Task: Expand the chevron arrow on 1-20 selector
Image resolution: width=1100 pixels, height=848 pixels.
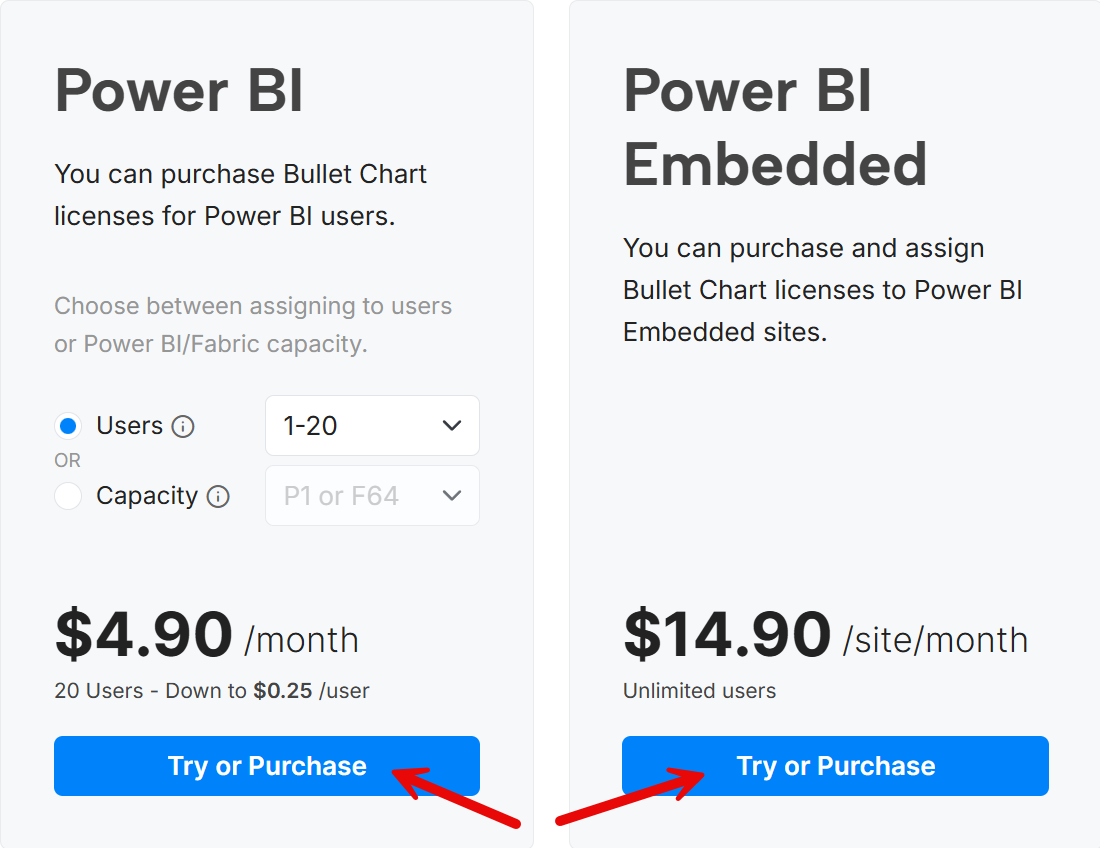Action: (x=452, y=426)
